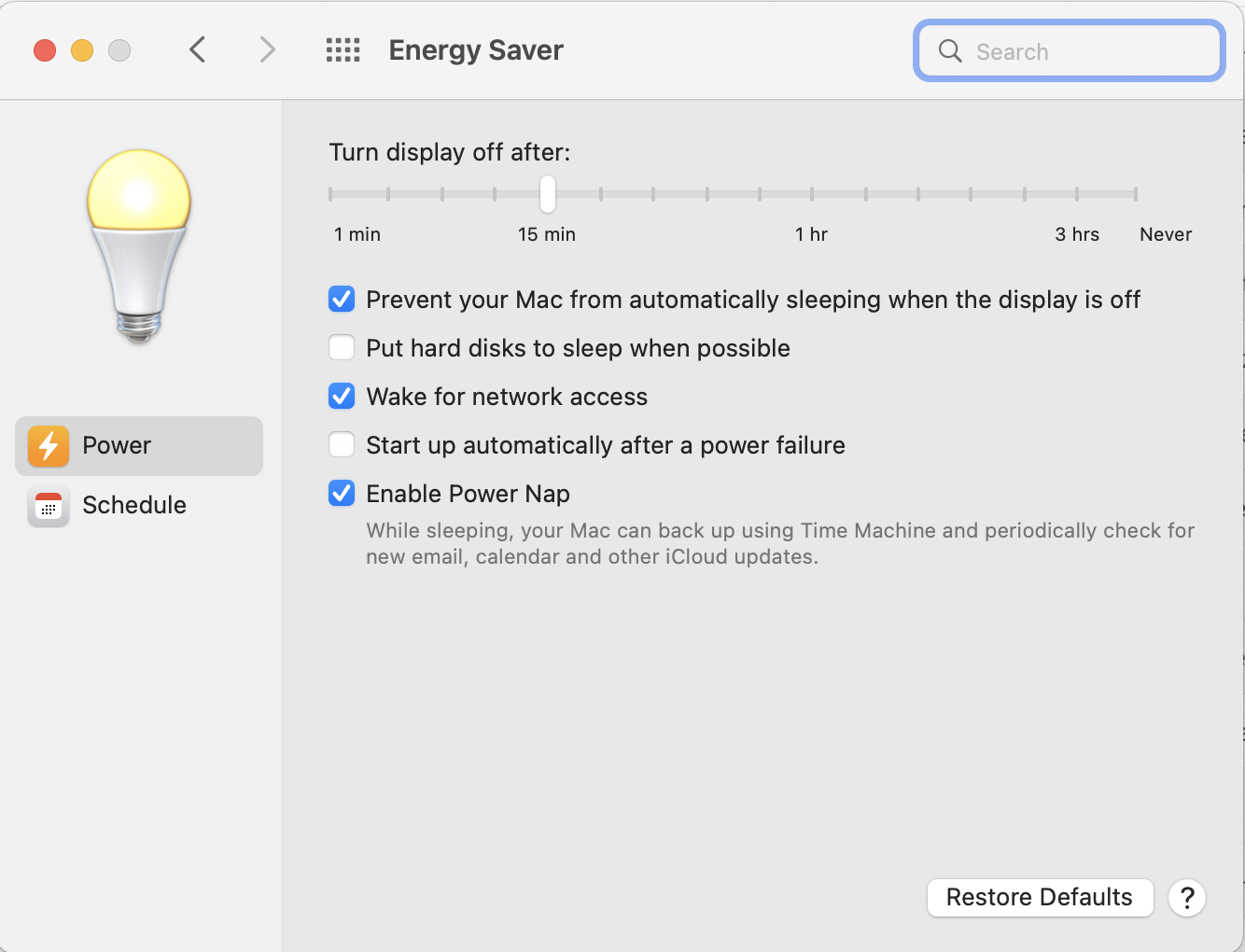Click the 1 hr slider tick mark
Image resolution: width=1245 pixels, height=952 pixels.
tap(812, 194)
